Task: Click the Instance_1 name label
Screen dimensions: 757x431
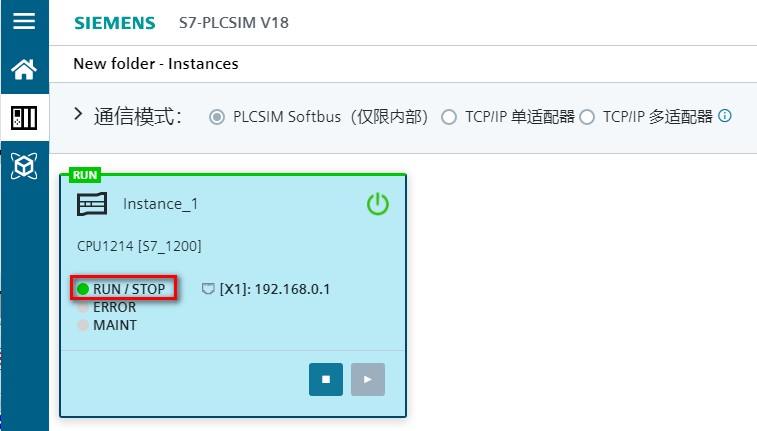Action: pyautogui.click(x=160, y=204)
